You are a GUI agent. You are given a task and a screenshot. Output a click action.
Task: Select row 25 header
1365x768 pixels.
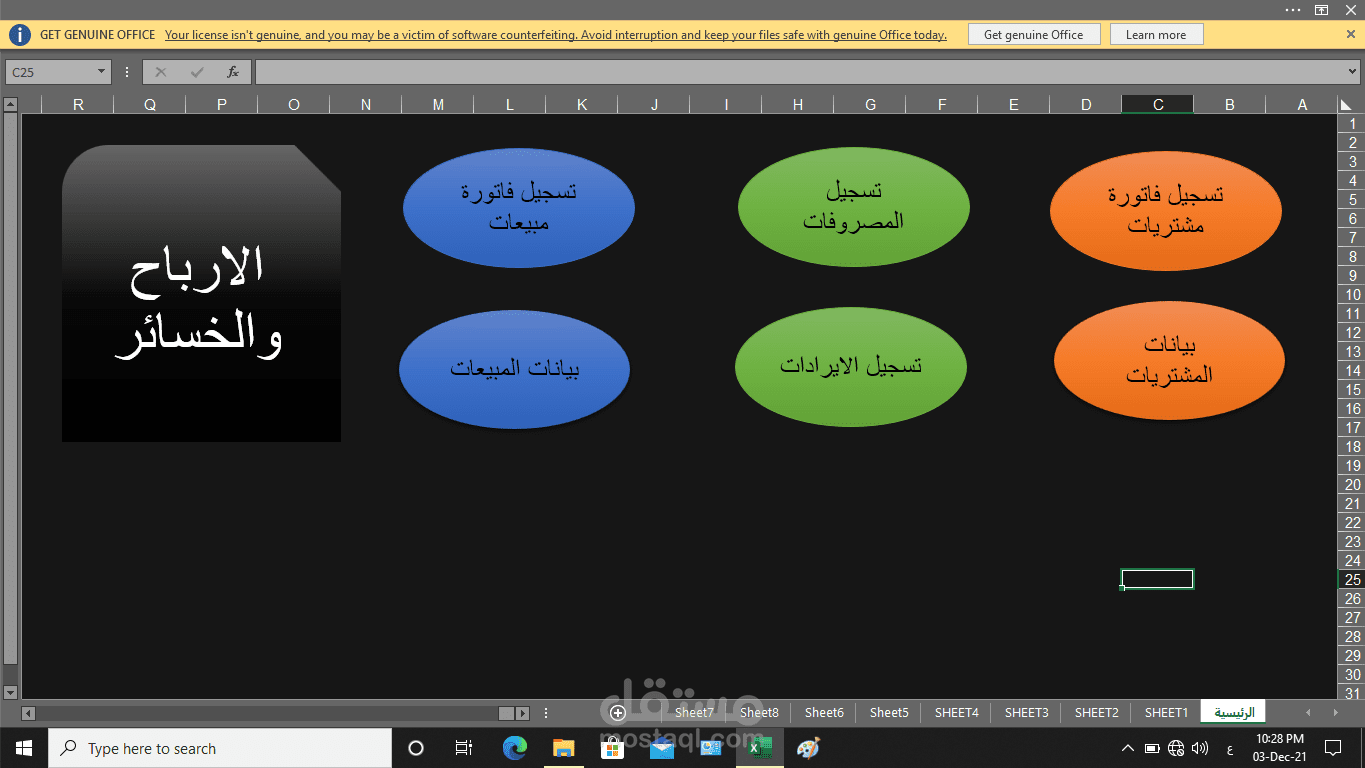pyautogui.click(x=1353, y=580)
